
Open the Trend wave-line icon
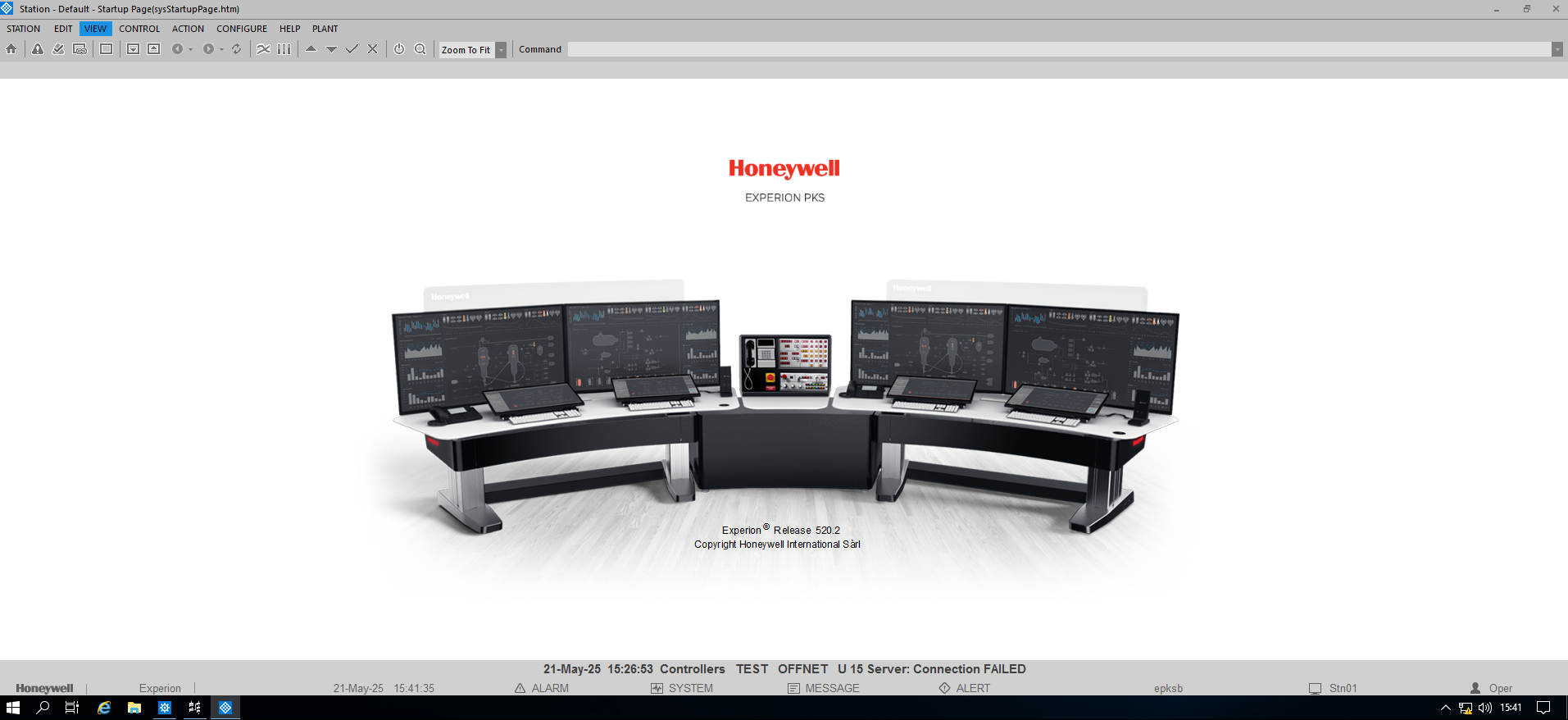coord(263,49)
